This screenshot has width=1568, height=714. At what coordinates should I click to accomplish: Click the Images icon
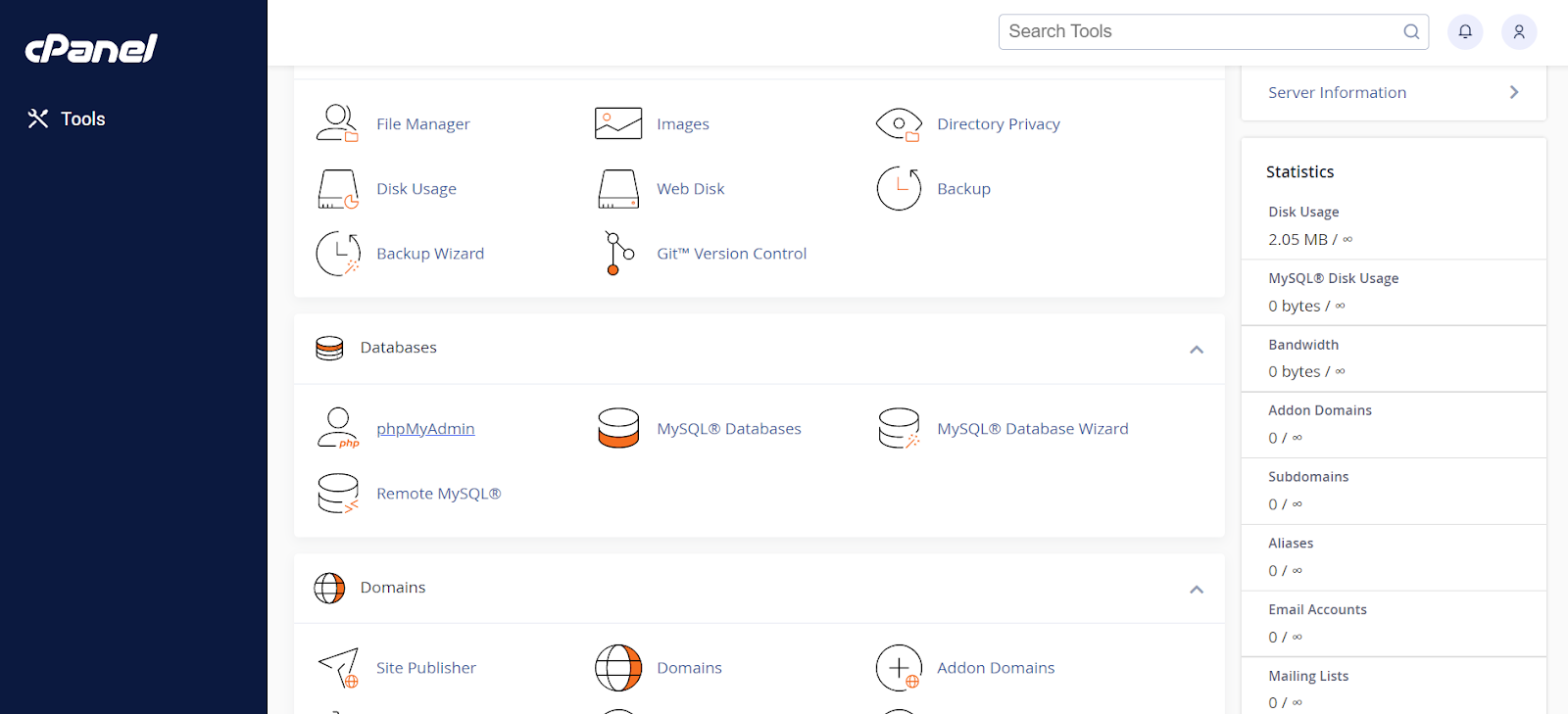click(x=618, y=123)
